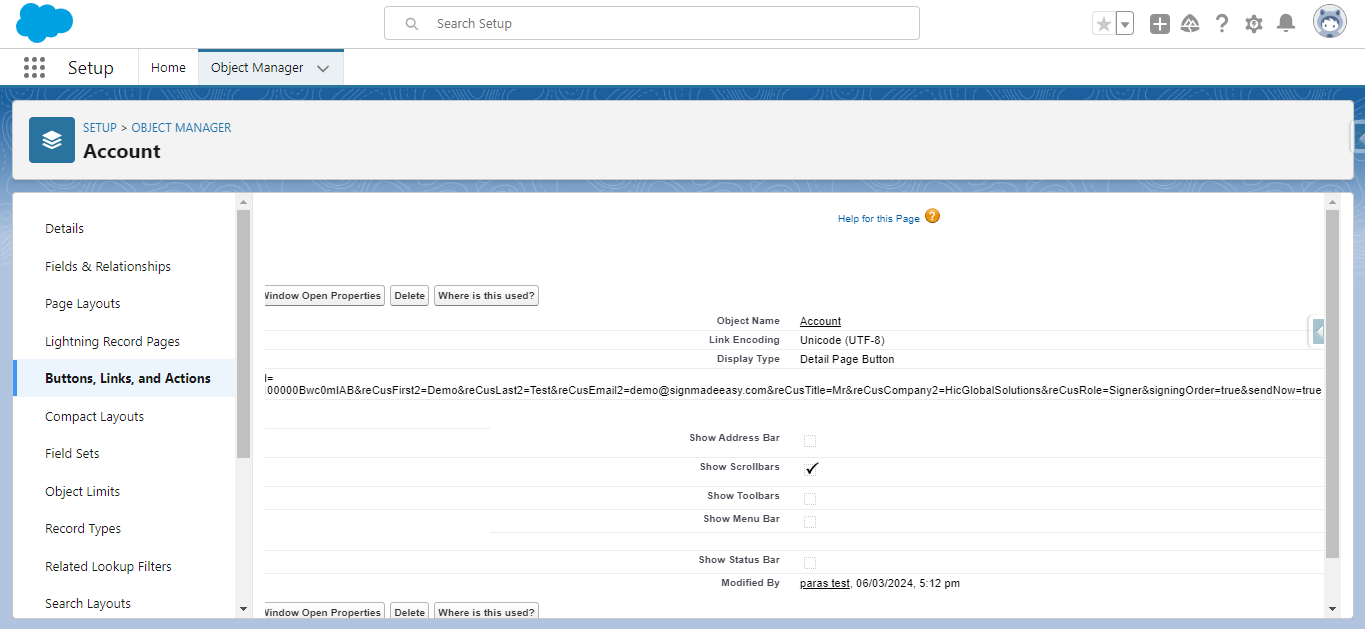The image size is (1365, 629).
Task: Click the bottom Where is this used? button
Action: 486,611
